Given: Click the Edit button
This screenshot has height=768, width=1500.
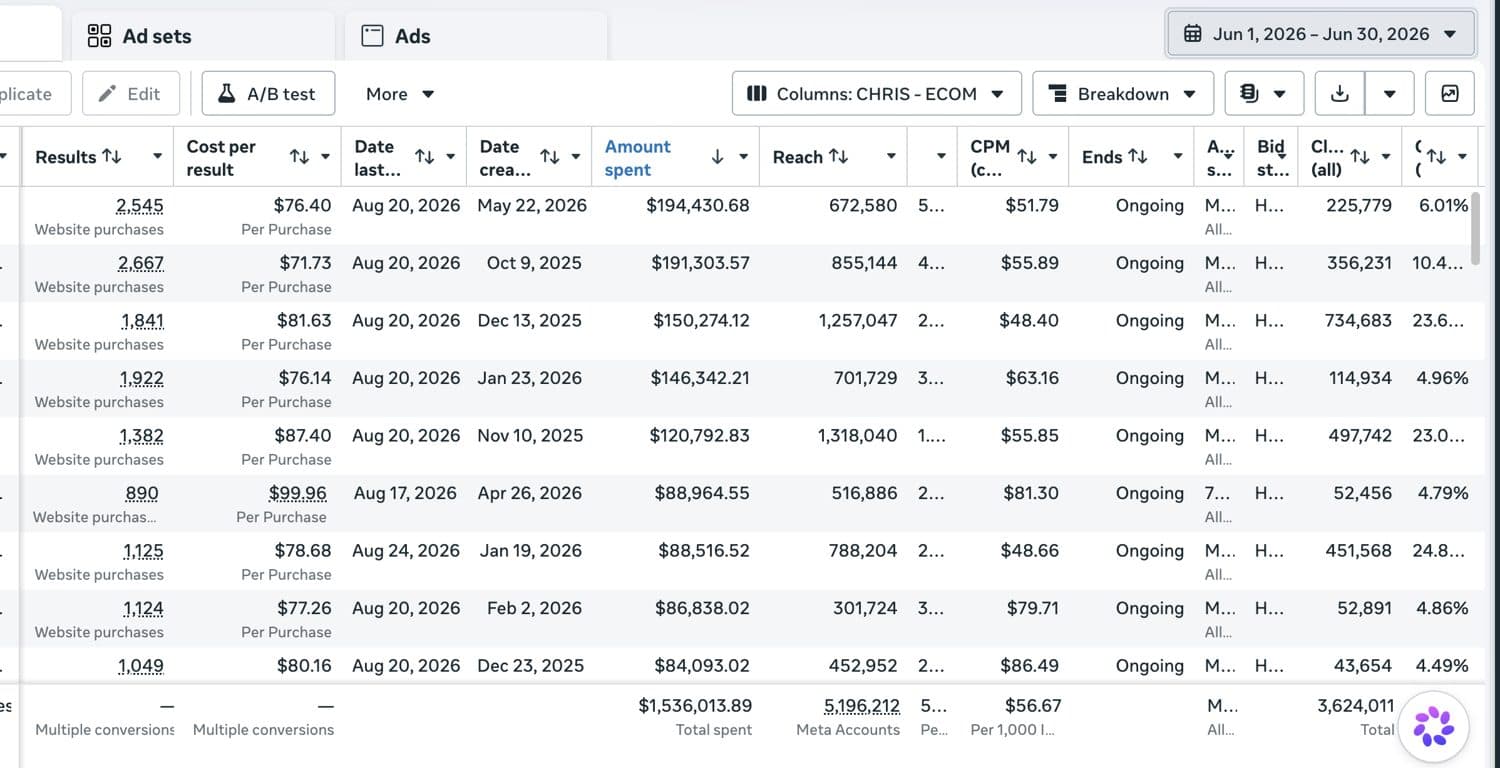Looking at the screenshot, I should pyautogui.click(x=130, y=94).
